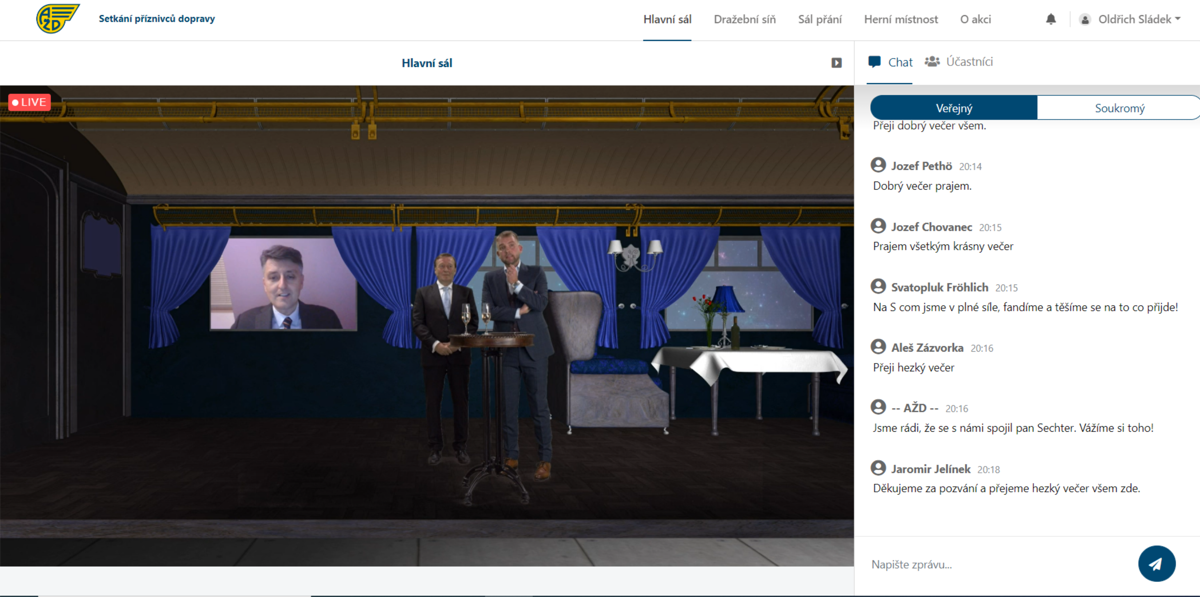The width and height of the screenshot is (1200, 597).
Task: Navigate to Herní místnost
Action: pos(901,19)
